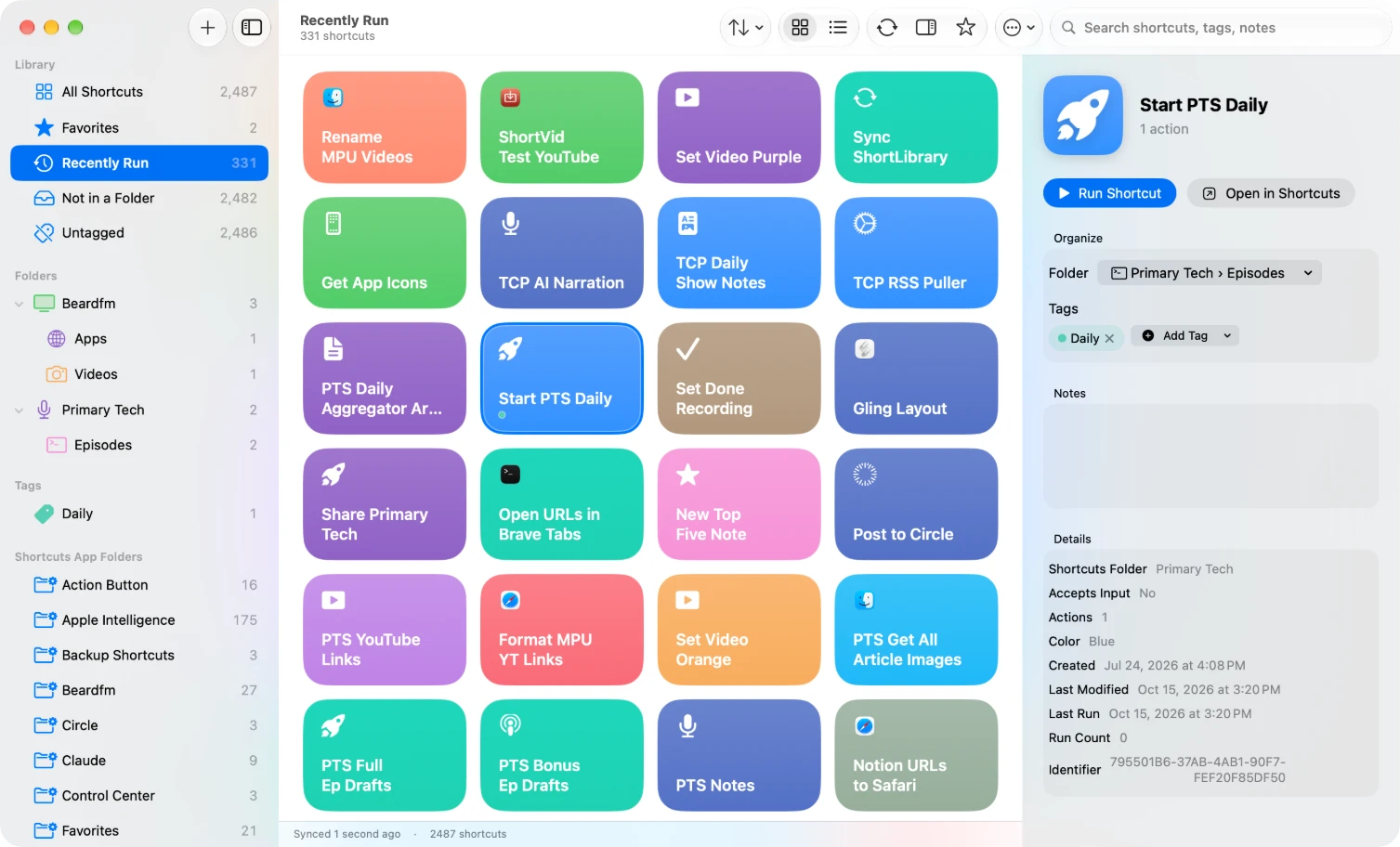The image size is (1400, 847).
Task: Open the Folder dropdown Primary Tech › Episodes
Action: point(1210,273)
